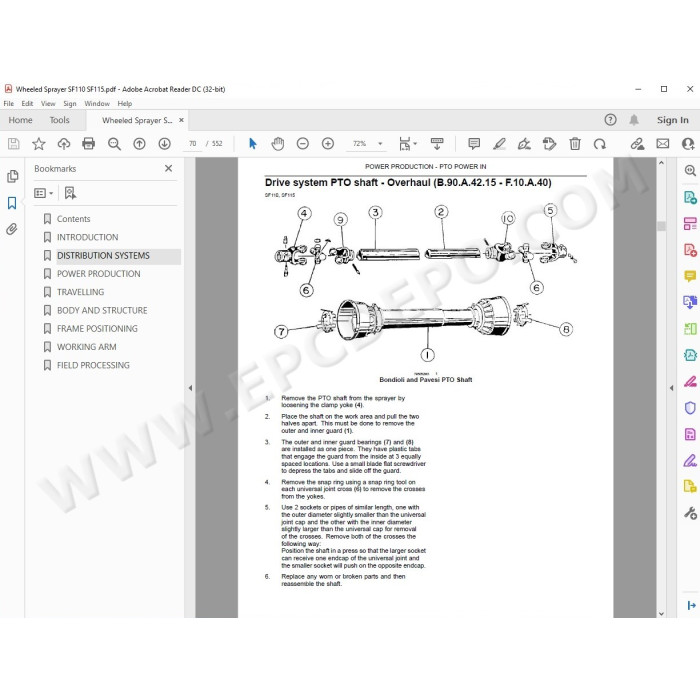Activate the Hand pan tool

point(278,144)
